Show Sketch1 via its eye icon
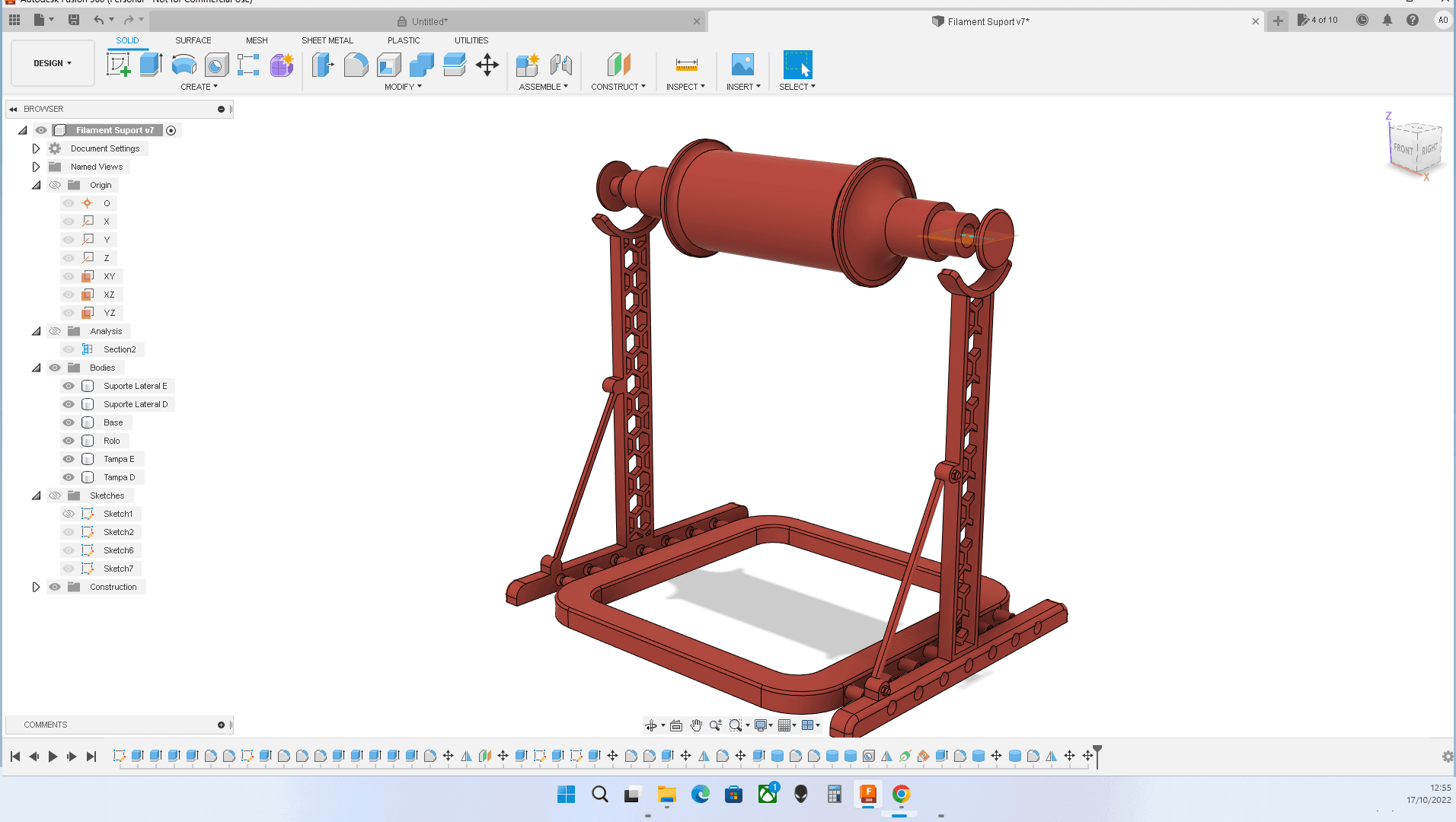Screen dimensions: 1456x822 point(69,514)
